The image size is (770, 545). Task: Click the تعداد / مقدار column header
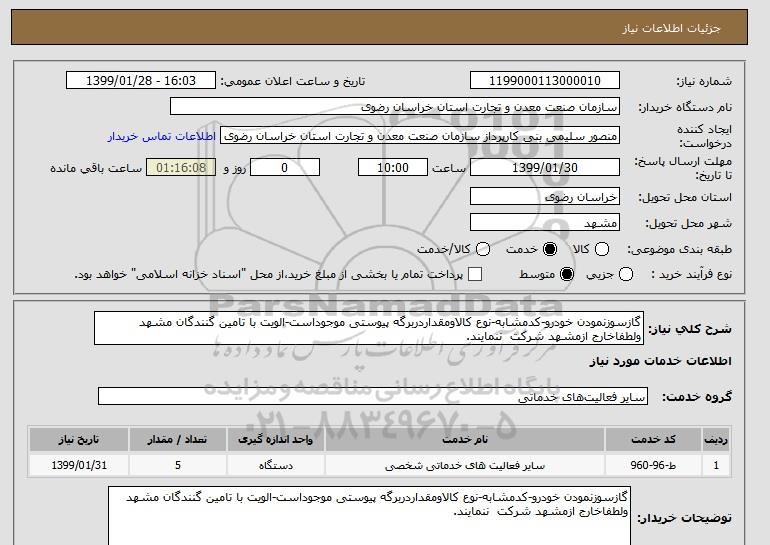pyautogui.click(x=177, y=439)
